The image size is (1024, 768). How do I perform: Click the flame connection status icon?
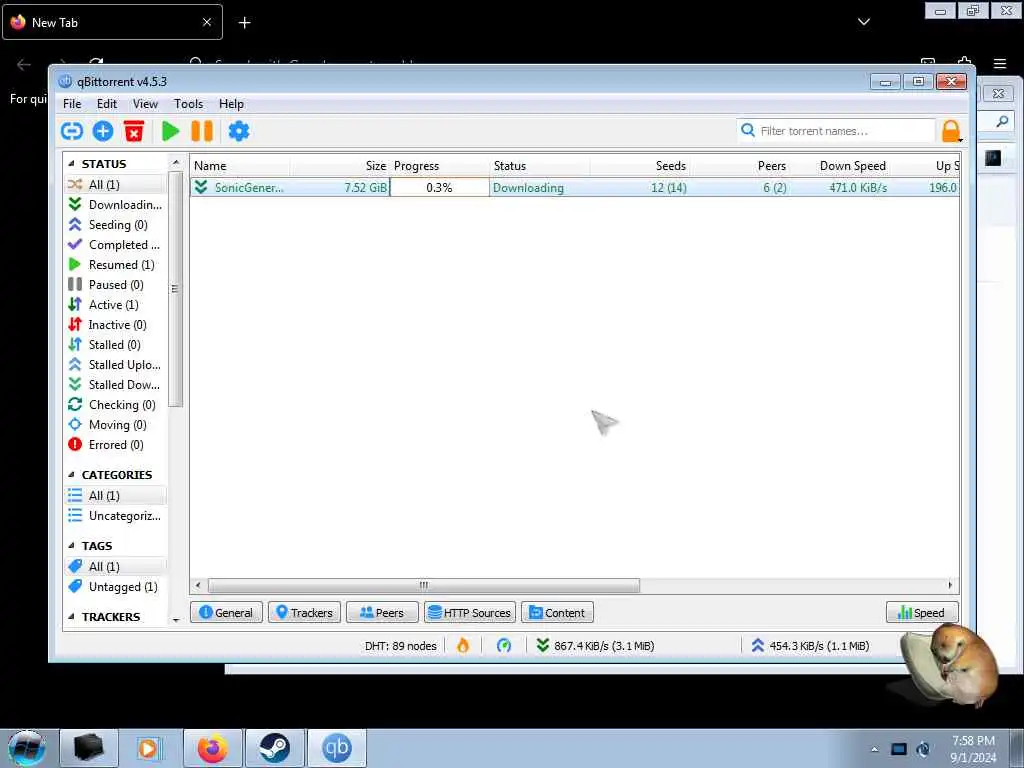pos(463,646)
